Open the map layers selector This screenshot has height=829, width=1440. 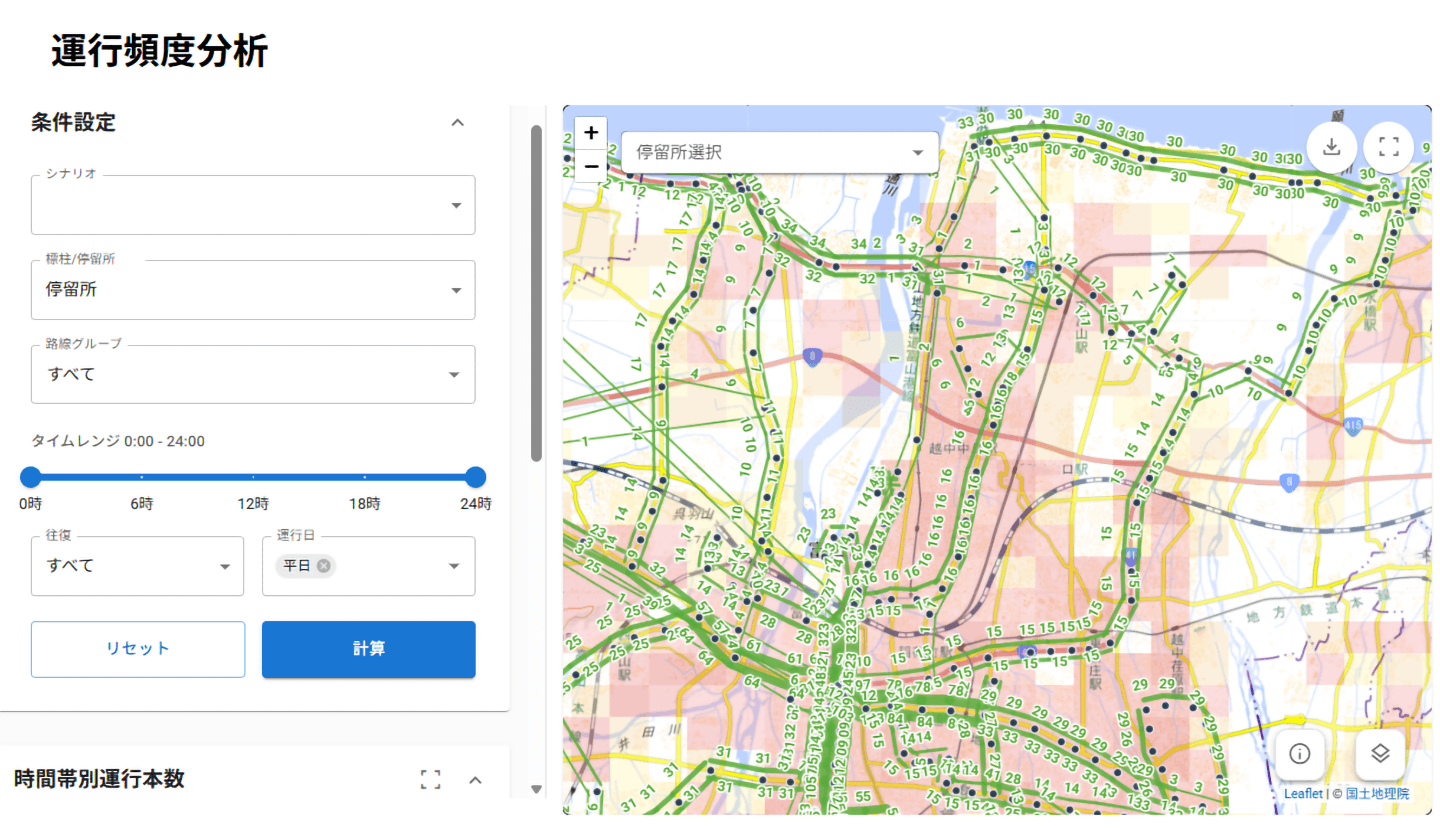1380,754
